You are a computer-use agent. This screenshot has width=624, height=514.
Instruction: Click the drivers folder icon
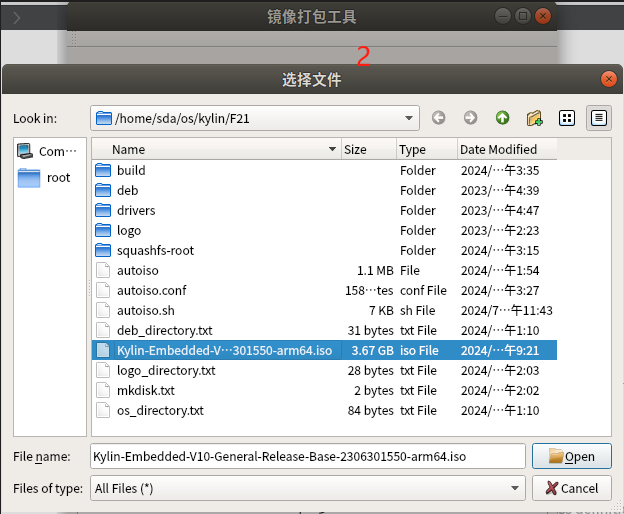coord(103,210)
